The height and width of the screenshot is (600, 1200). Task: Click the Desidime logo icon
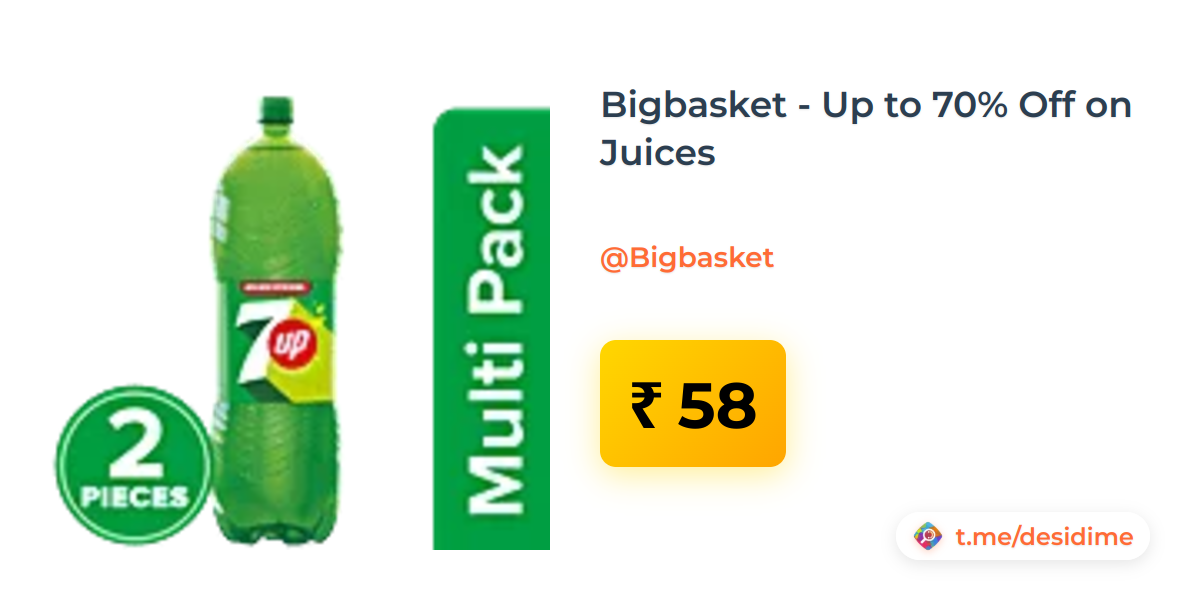[x=929, y=537]
